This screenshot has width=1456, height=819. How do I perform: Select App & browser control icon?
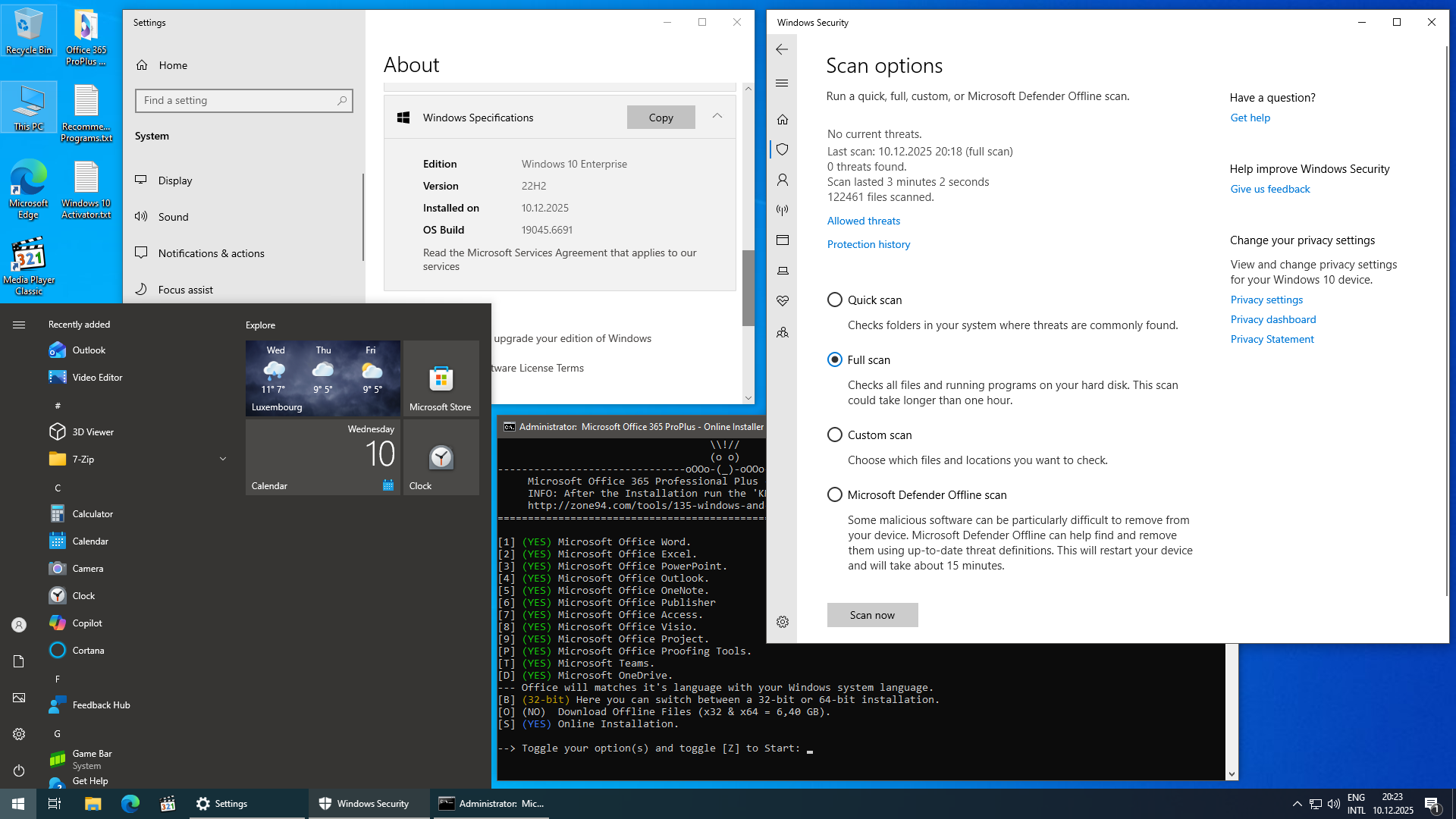point(783,240)
